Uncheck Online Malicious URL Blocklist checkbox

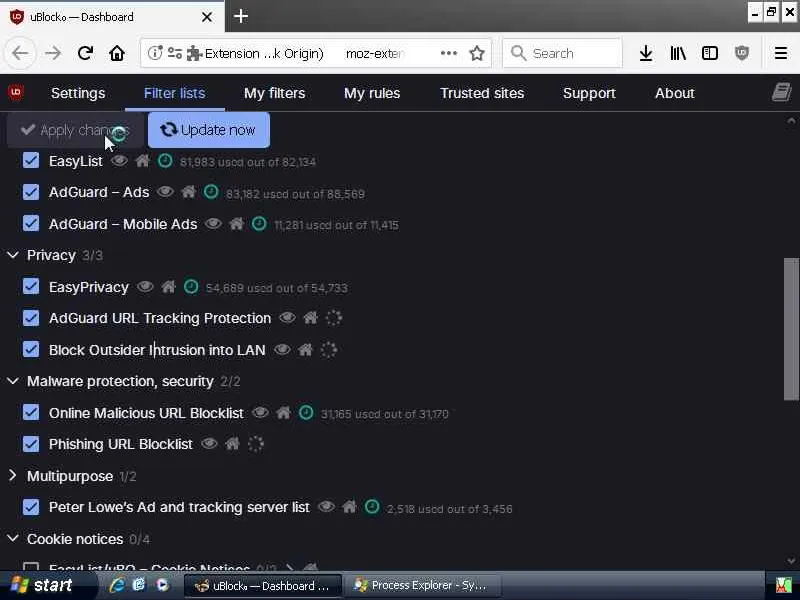[31, 412]
